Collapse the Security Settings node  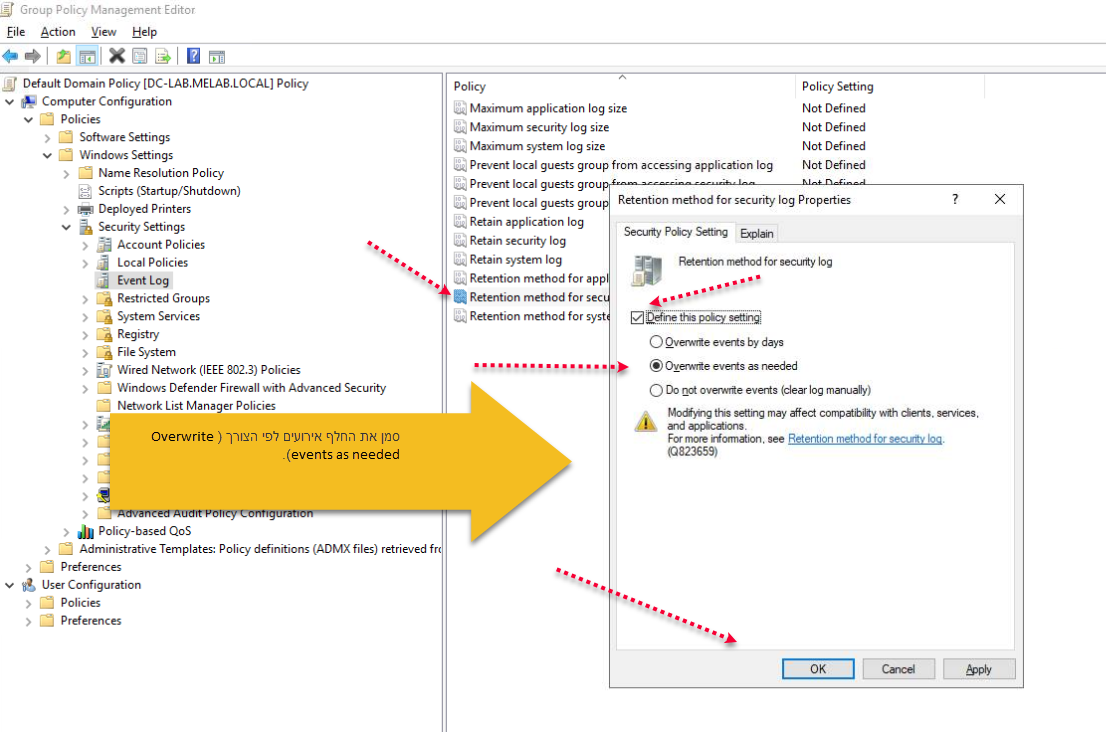pyautogui.click(x=67, y=227)
